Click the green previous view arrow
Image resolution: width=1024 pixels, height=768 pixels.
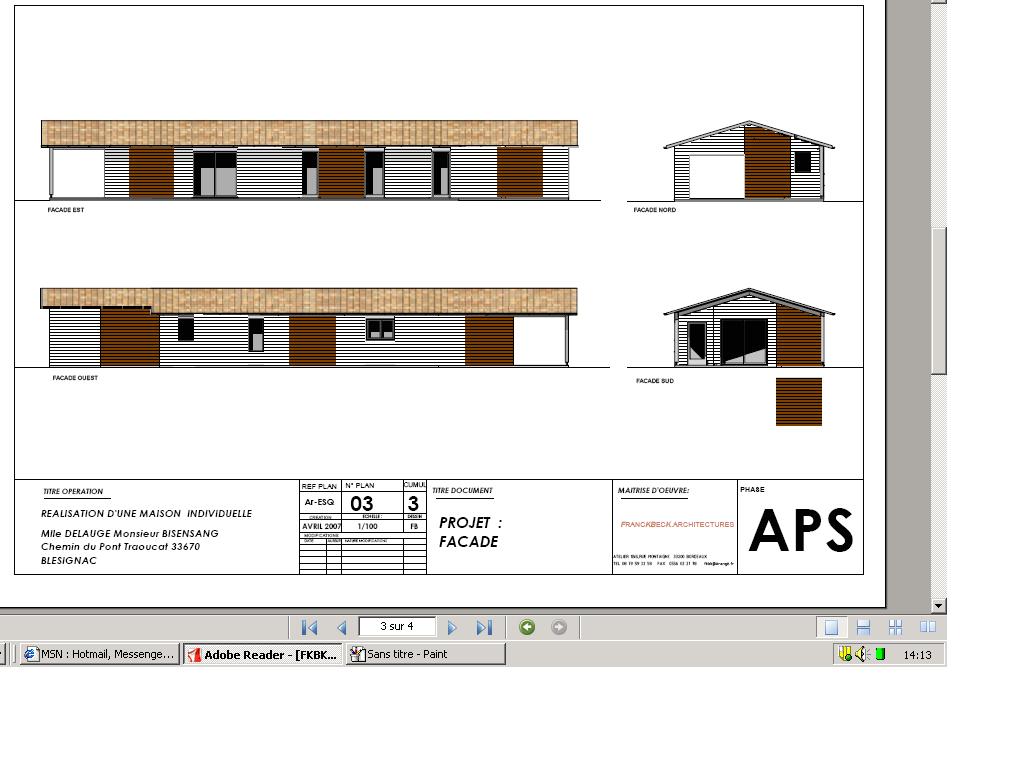(527, 627)
